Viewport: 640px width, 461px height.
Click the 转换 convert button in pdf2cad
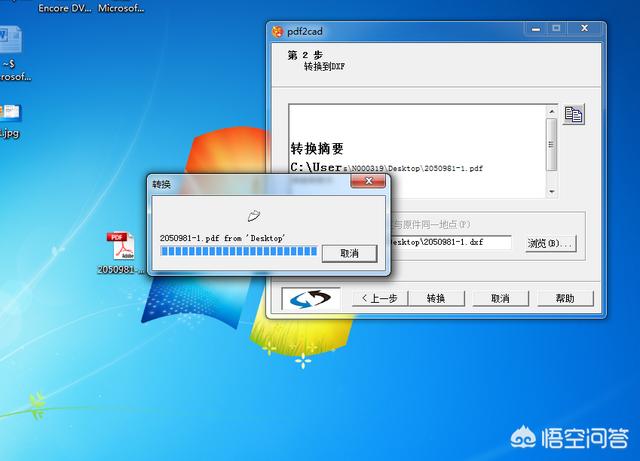(x=436, y=298)
